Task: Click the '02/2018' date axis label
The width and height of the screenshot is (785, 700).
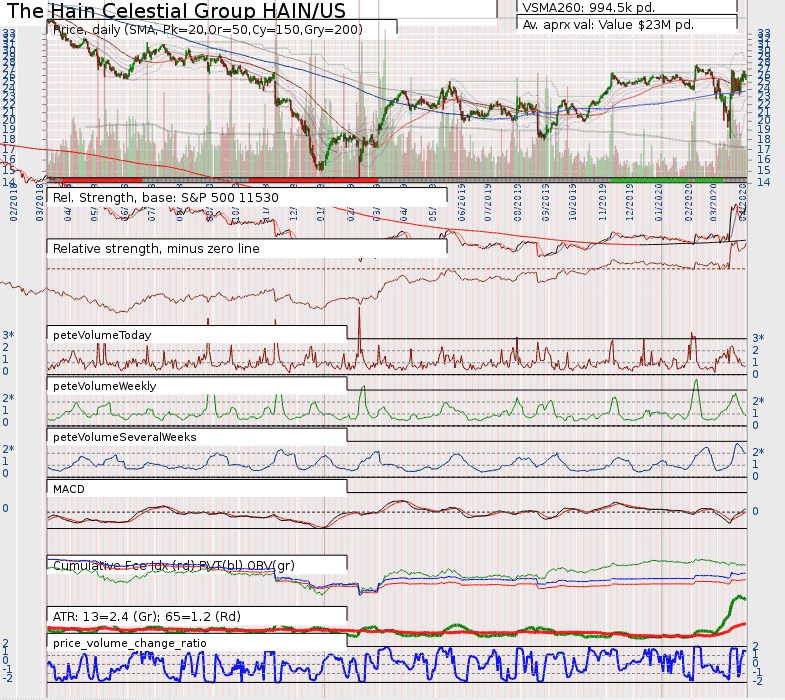Action: [13, 202]
